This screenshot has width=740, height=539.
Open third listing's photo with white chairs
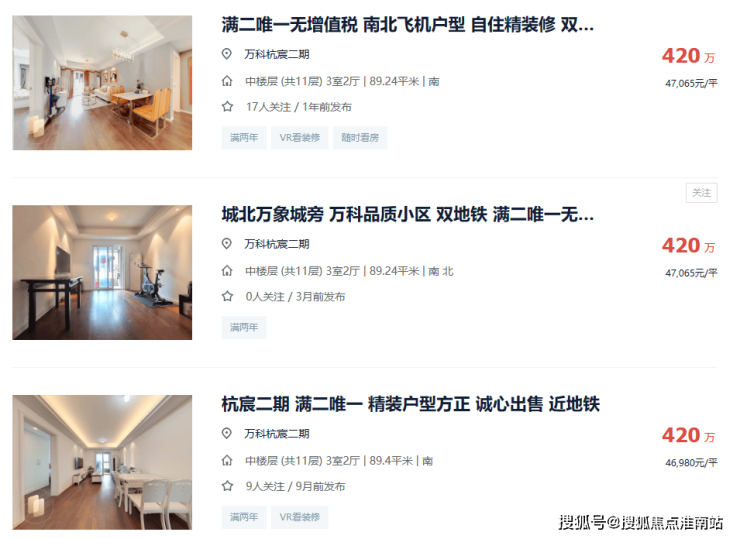point(102,462)
